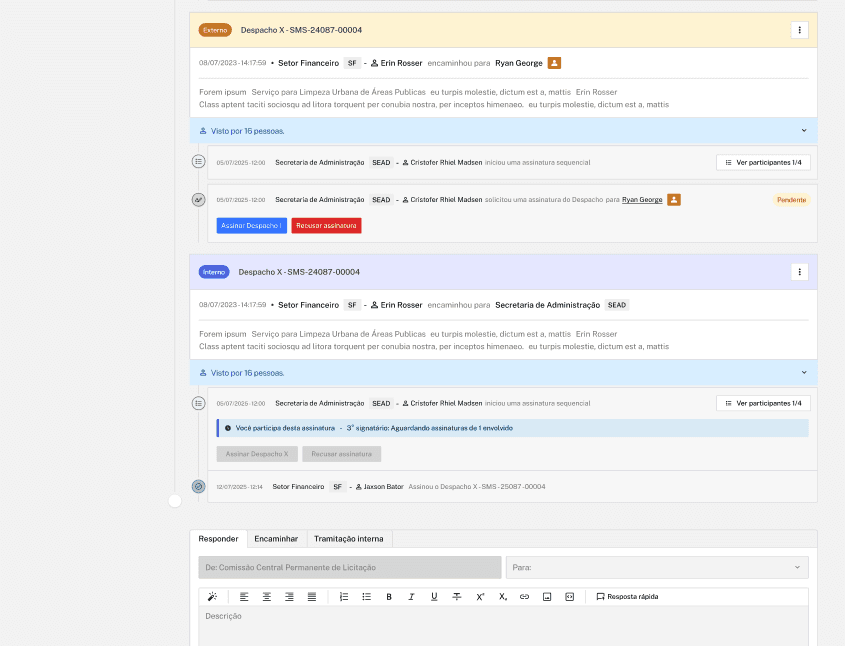Switch to the Responder tab
This screenshot has width=845, height=646.
[x=218, y=539]
